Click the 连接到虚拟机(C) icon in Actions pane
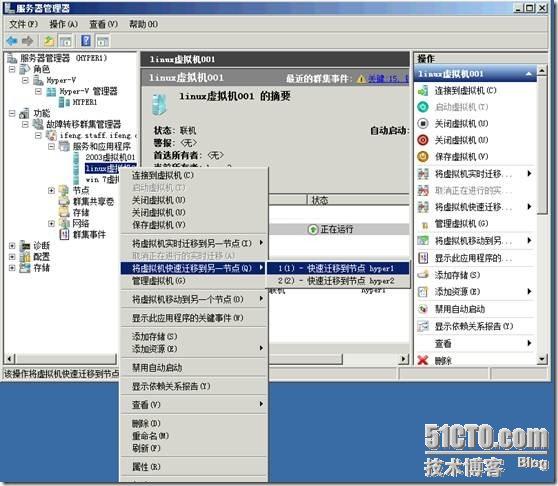Viewport: 558px width, 486px height. point(423,90)
